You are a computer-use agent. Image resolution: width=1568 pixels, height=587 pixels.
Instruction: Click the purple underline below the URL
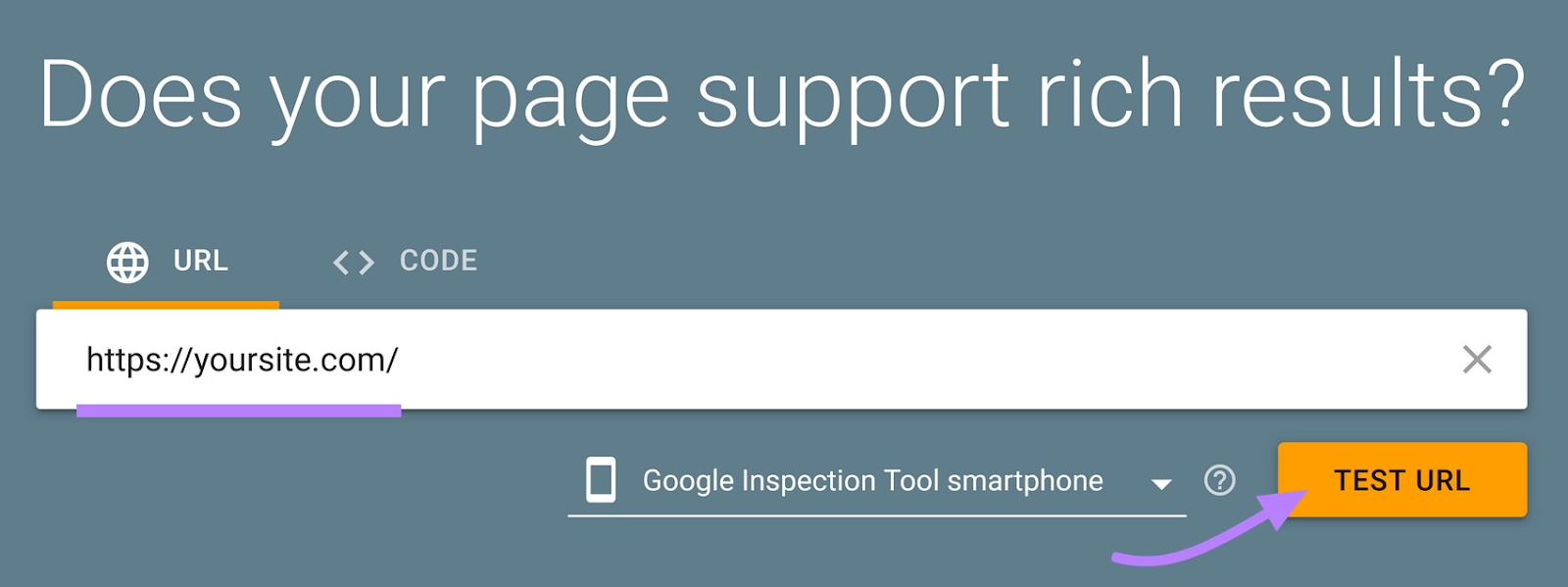click(x=240, y=408)
